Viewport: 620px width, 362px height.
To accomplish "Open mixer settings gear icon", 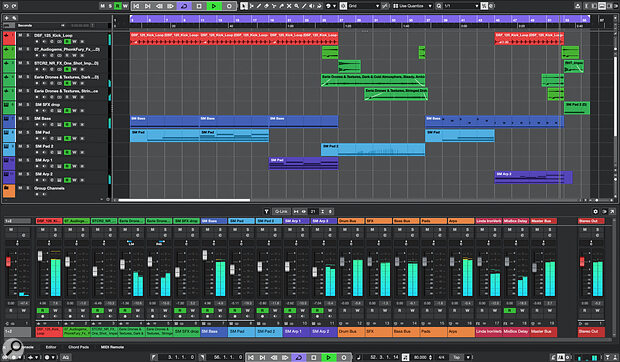I will coord(595,211).
